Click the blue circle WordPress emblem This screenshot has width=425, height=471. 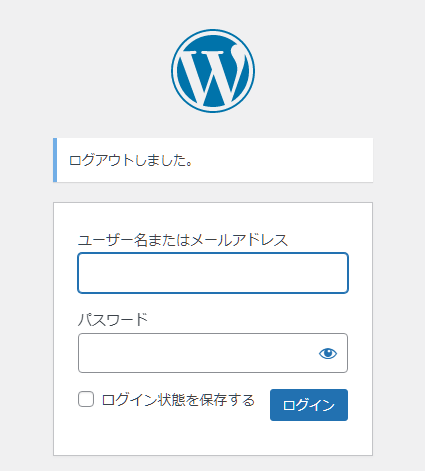(x=213, y=71)
